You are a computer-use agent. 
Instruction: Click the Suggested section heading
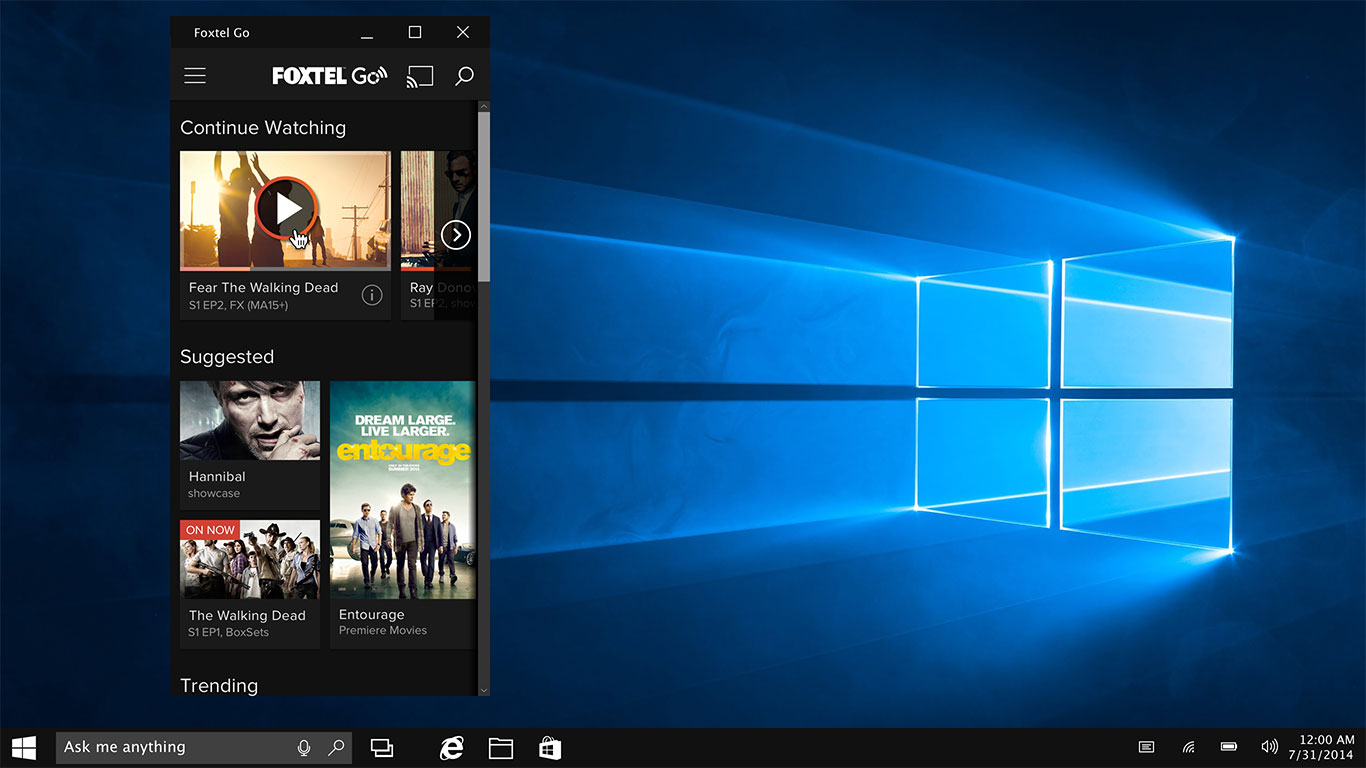[227, 357]
